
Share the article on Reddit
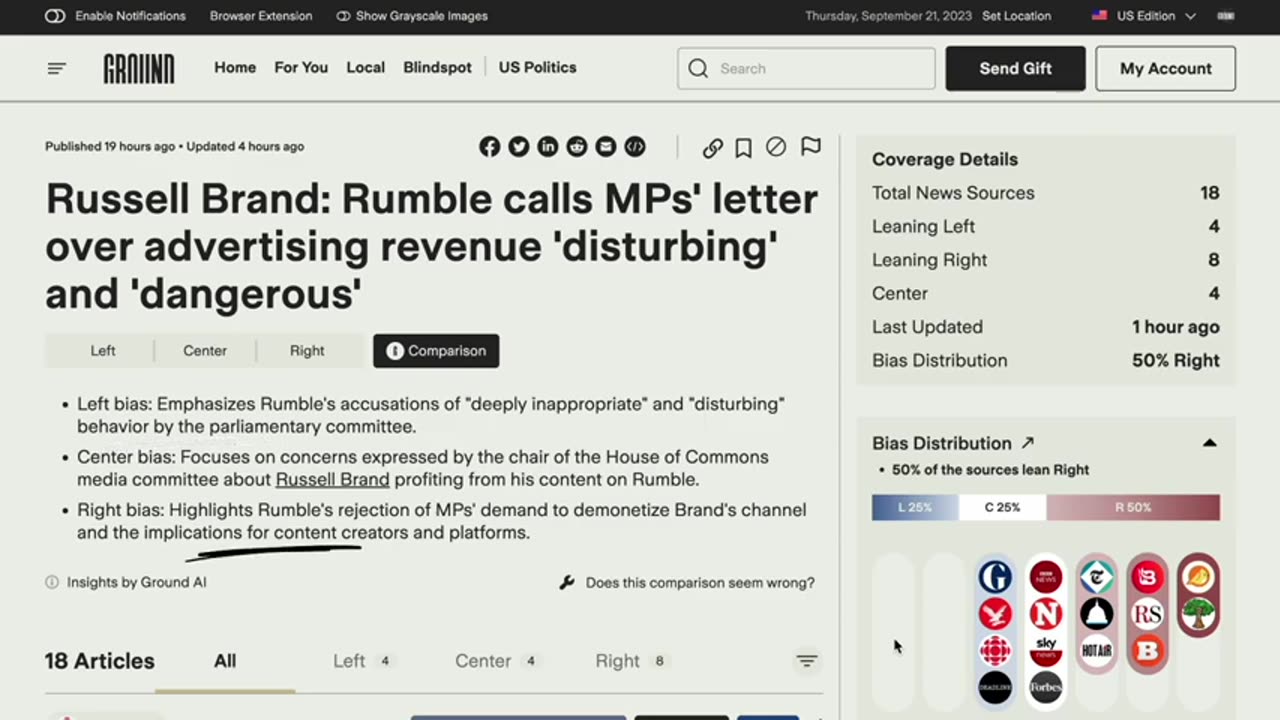577,147
